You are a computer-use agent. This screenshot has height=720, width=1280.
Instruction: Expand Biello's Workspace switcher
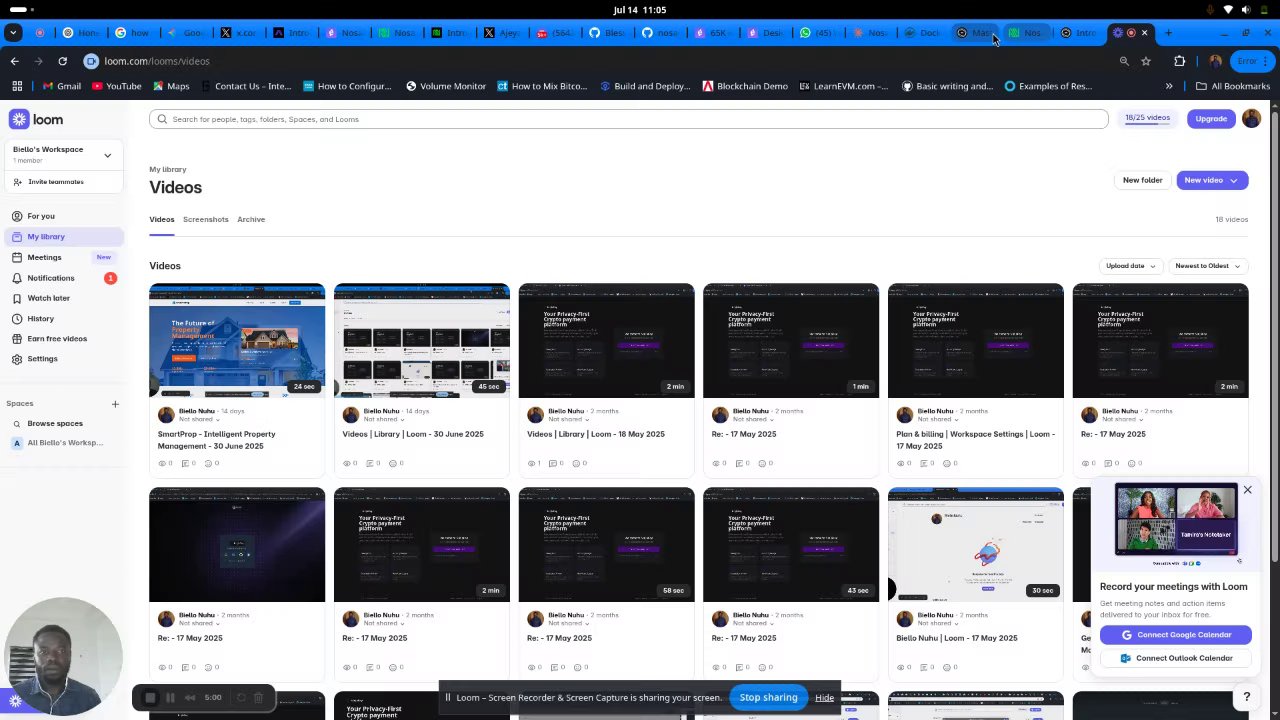(x=107, y=155)
